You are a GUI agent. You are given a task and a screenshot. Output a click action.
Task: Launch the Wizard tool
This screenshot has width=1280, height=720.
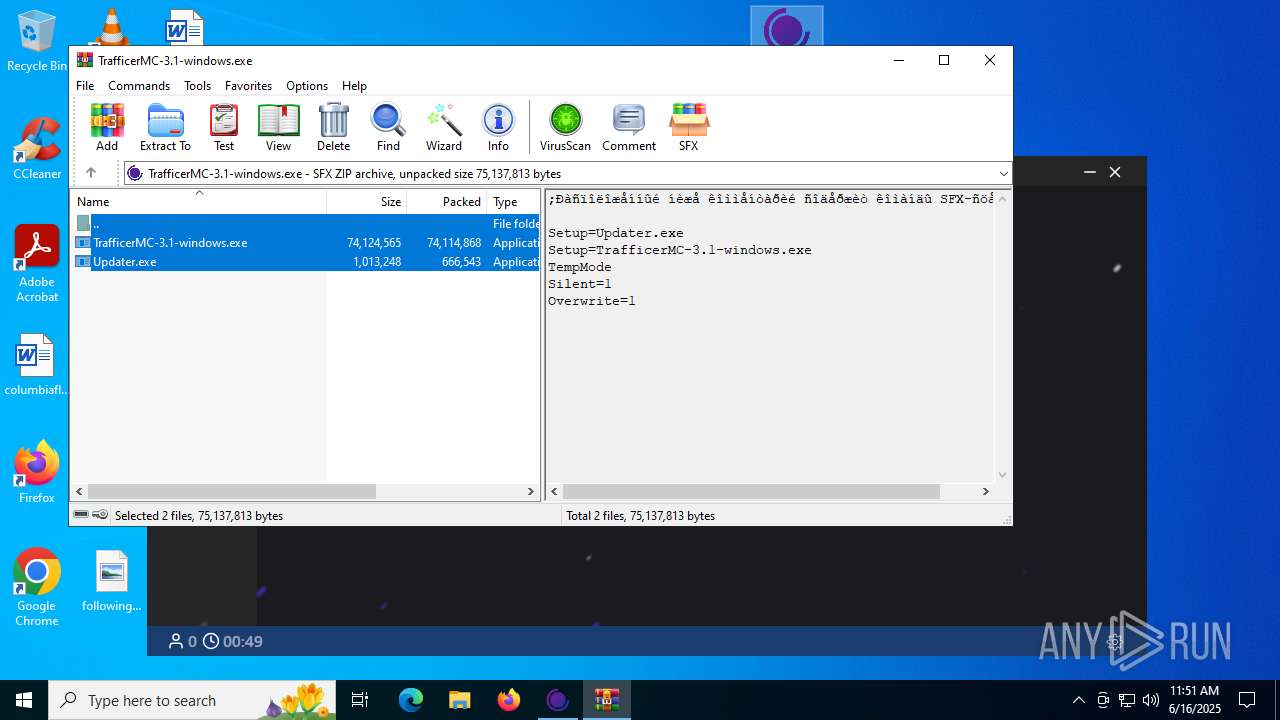444,127
